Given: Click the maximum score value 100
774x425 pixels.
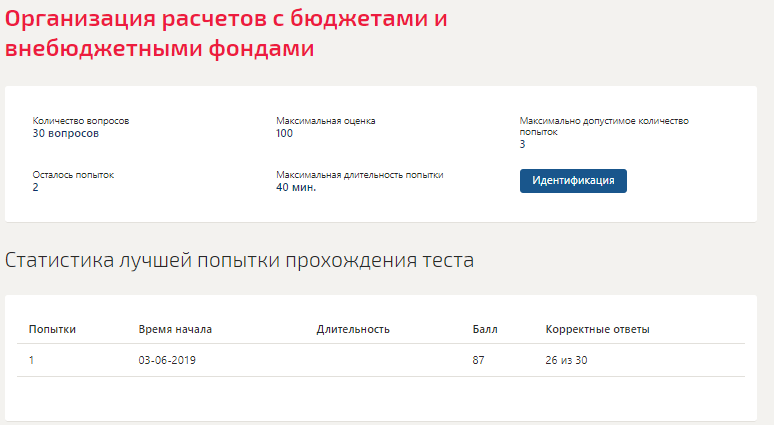Looking at the screenshot, I should [284, 133].
